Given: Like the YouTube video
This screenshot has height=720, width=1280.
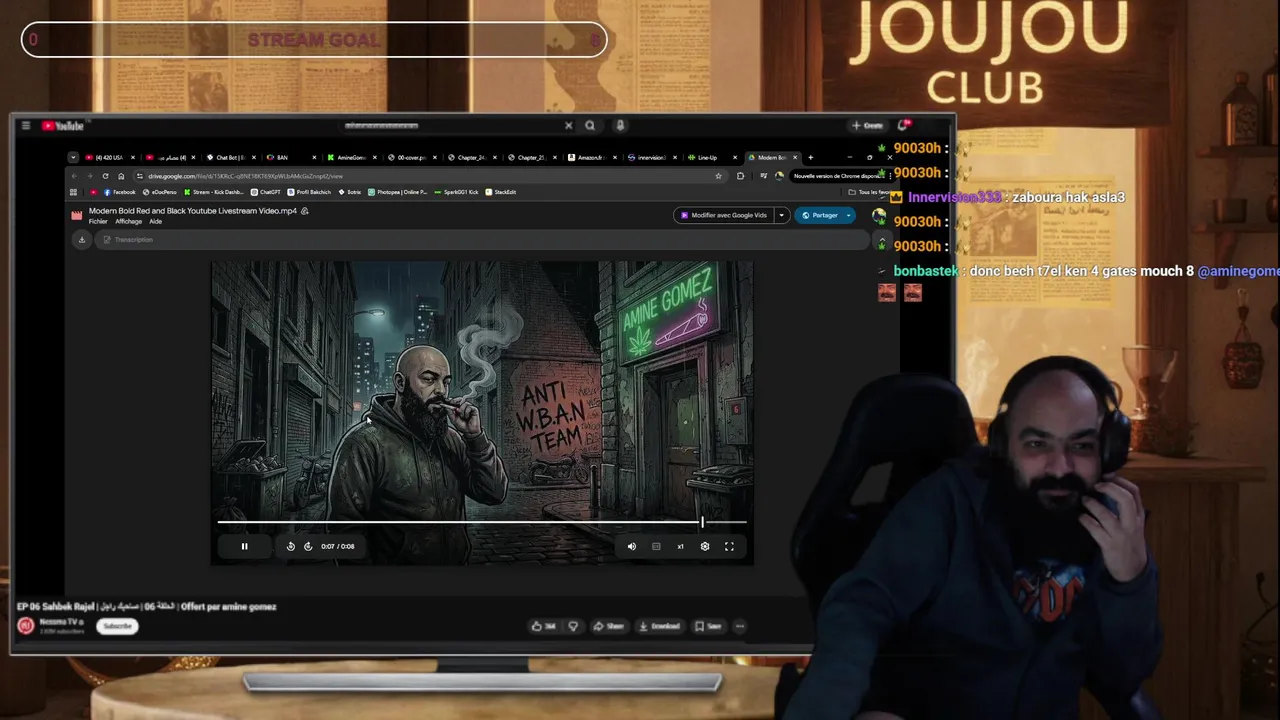Looking at the screenshot, I should tap(545, 626).
